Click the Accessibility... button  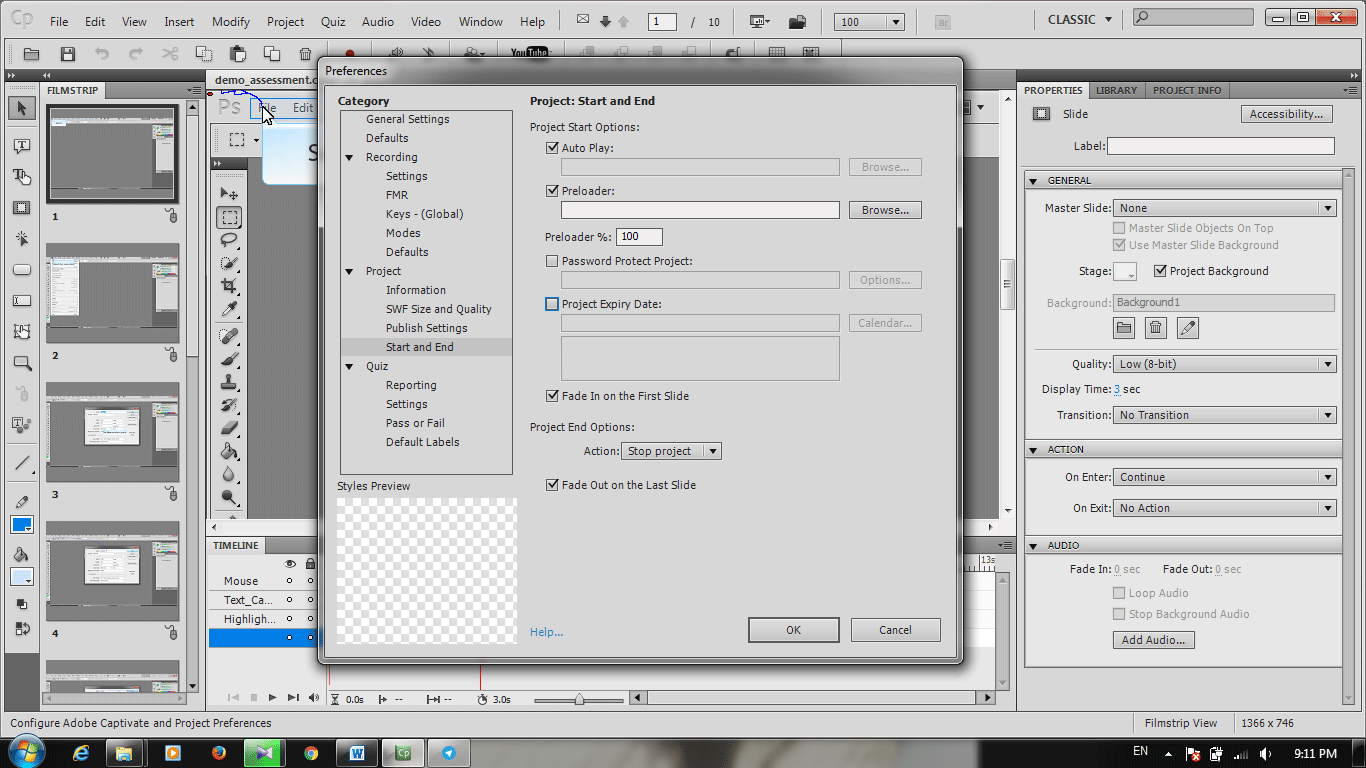pos(1286,114)
